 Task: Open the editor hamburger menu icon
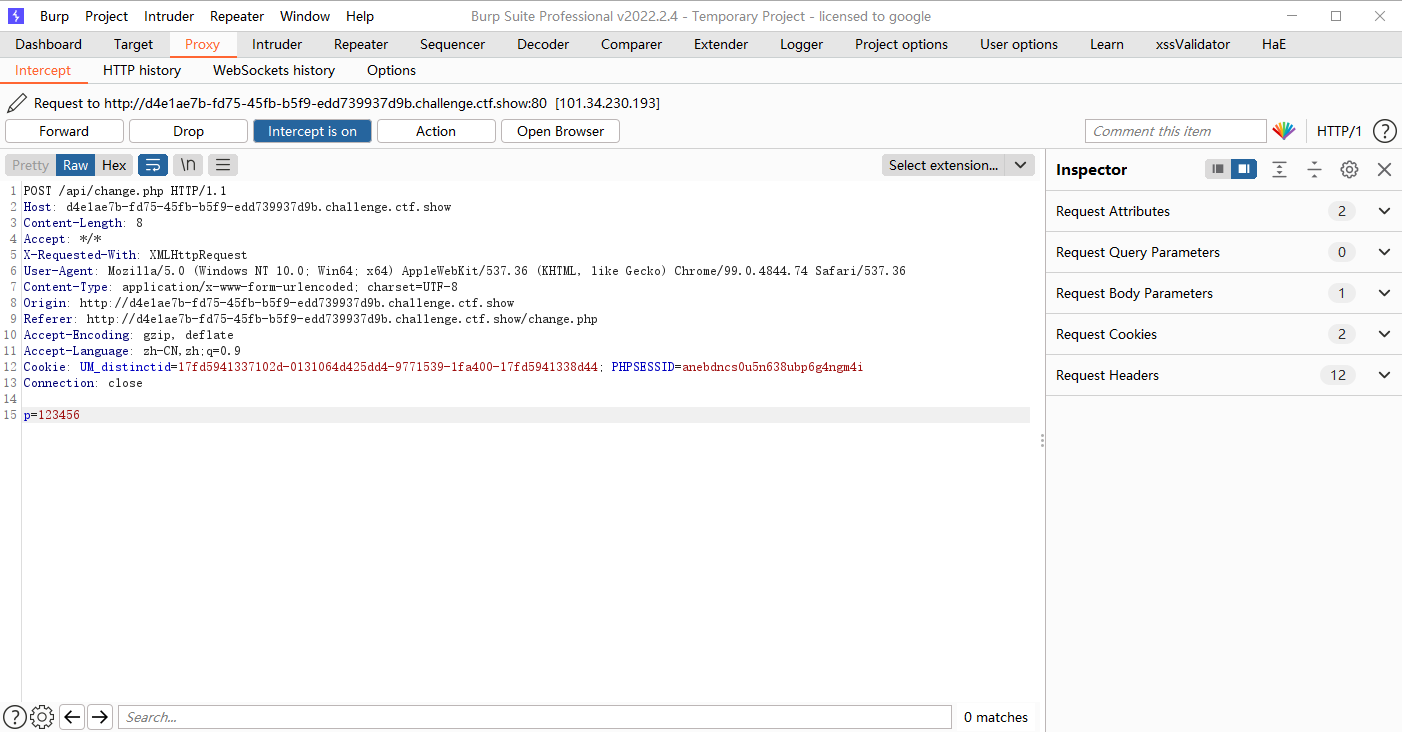223,165
